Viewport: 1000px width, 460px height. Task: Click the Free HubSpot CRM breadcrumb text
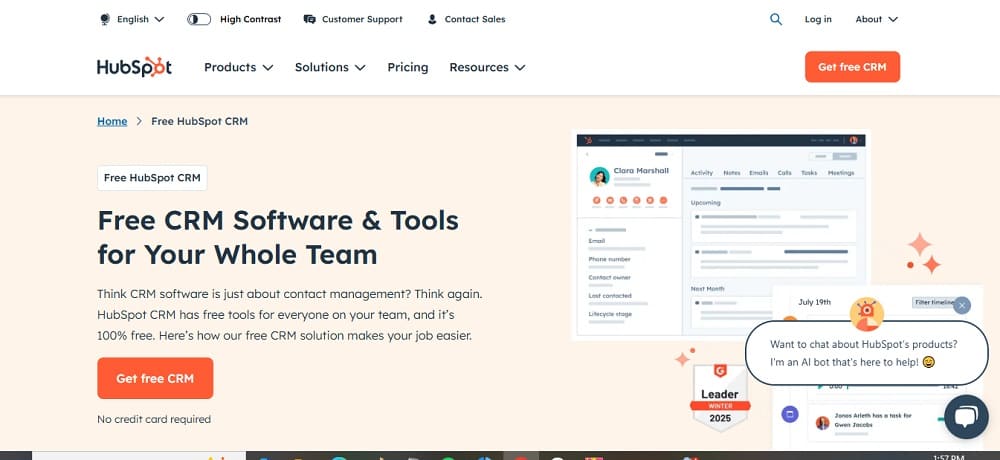coord(199,121)
